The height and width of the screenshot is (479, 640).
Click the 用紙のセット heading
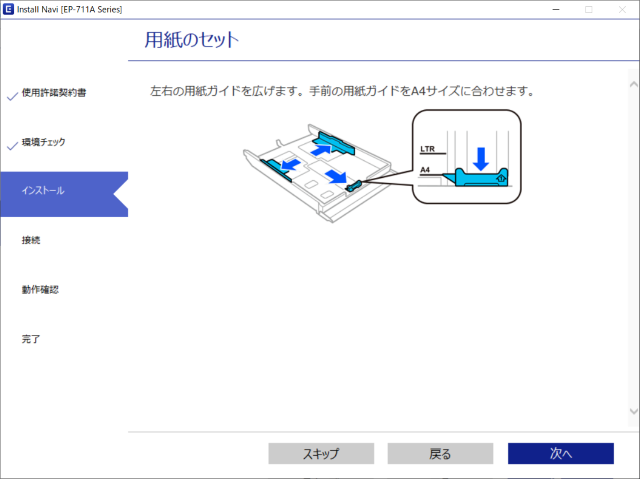click(192, 40)
